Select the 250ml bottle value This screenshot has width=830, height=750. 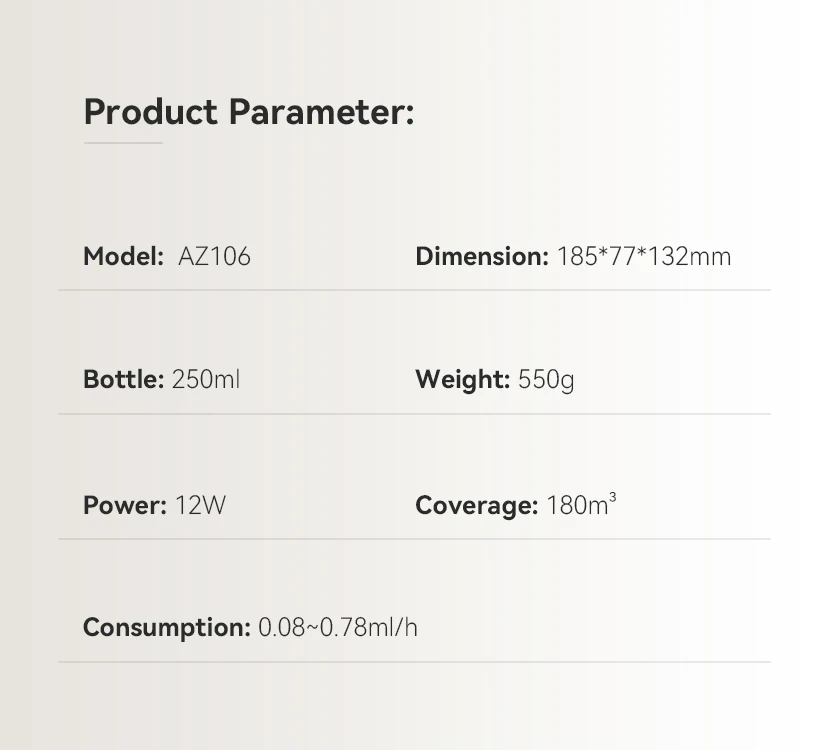pos(206,380)
